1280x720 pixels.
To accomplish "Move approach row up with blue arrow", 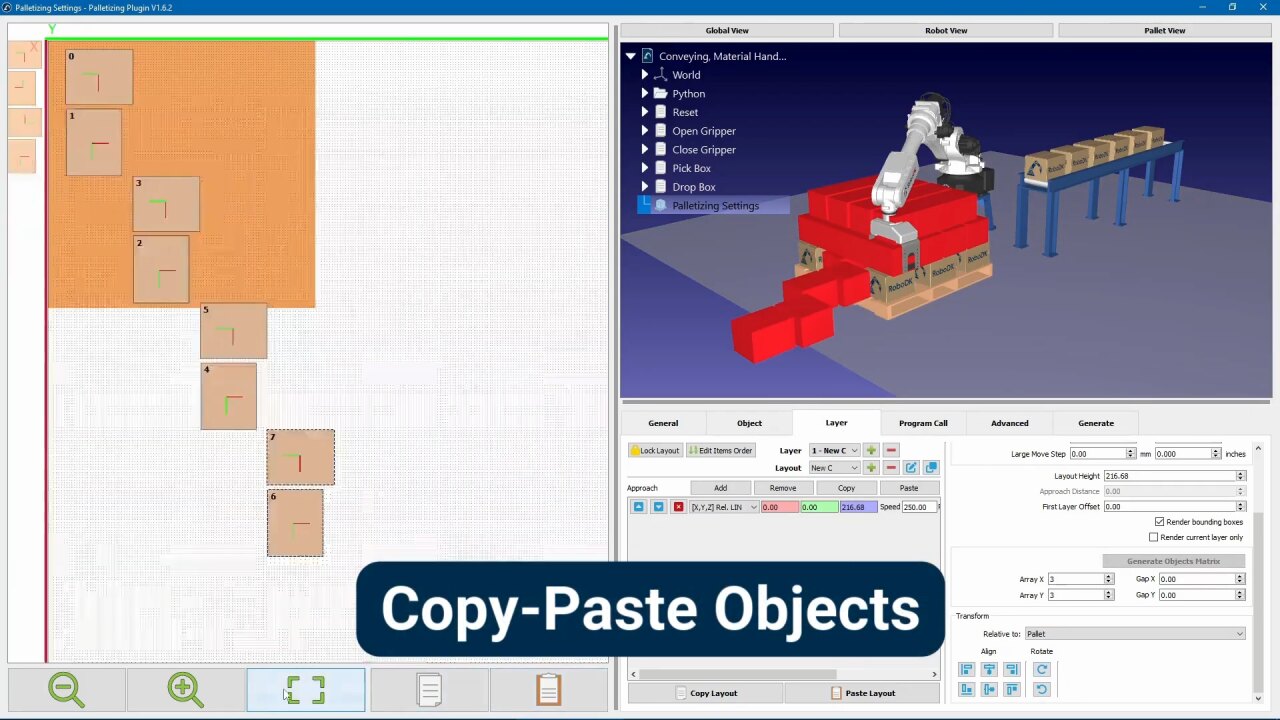I will pyautogui.click(x=638, y=507).
